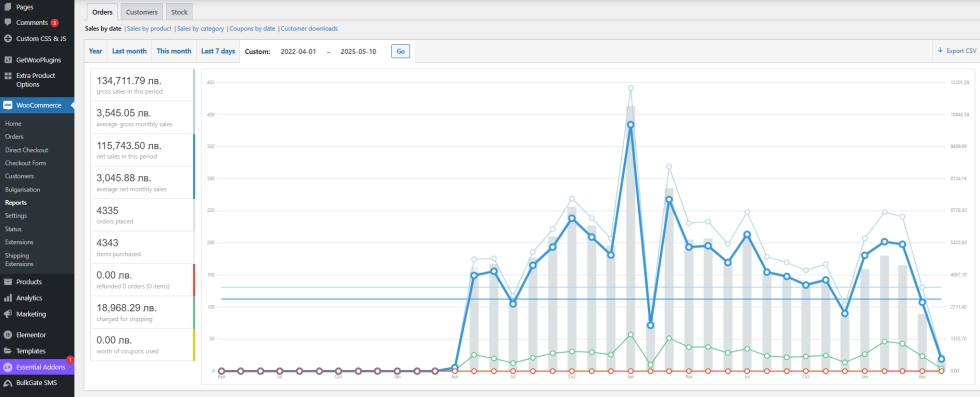Highlight the items purchased legend
The width and height of the screenshot is (980, 397).
pyautogui.click(x=142, y=248)
